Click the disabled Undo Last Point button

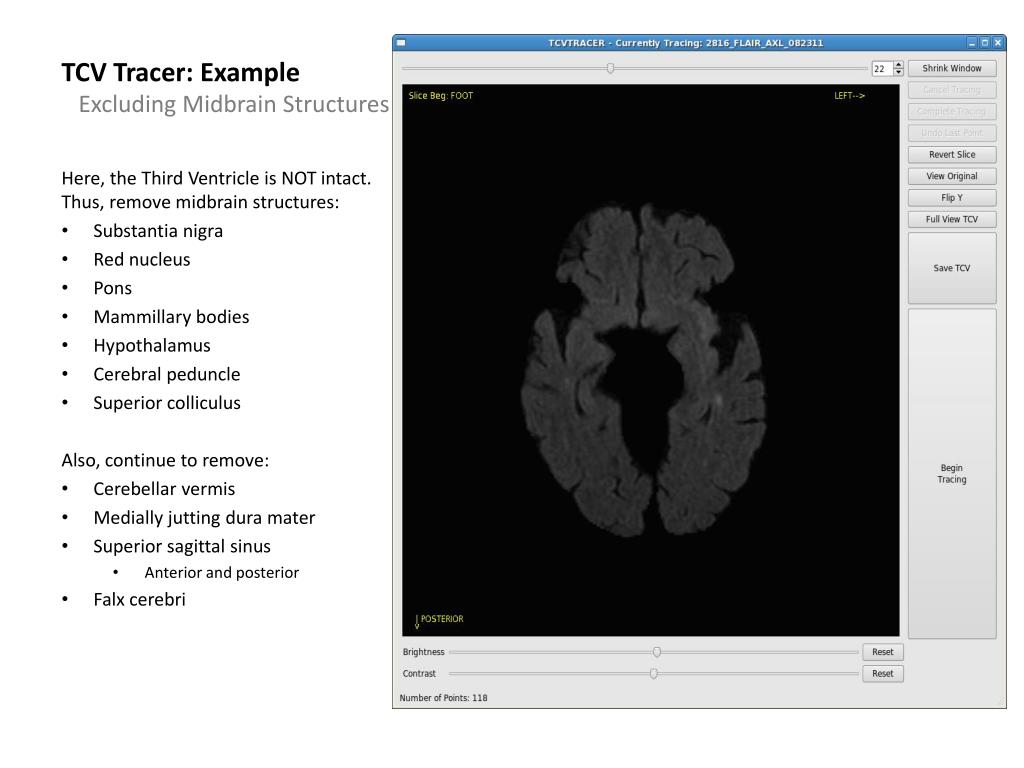point(952,133)
